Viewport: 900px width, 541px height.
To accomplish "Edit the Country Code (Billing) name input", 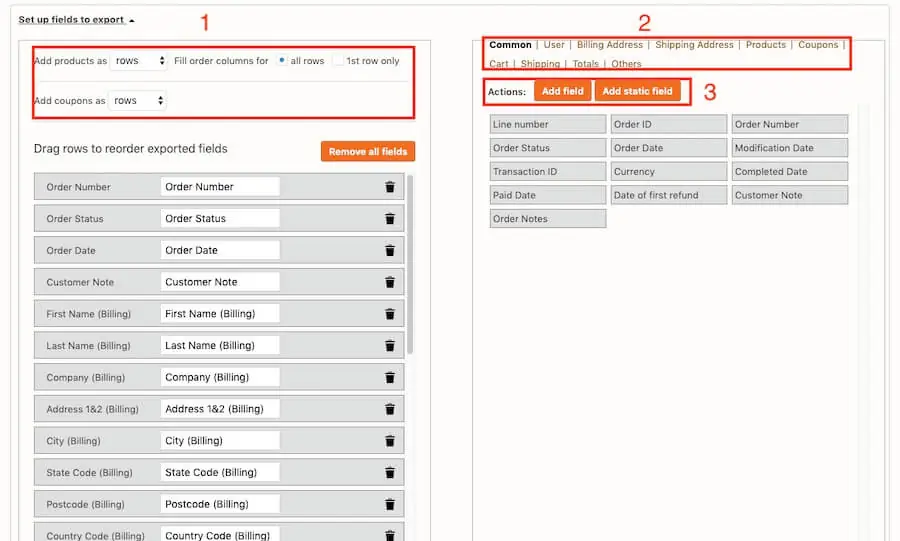I will tap(220, 534).
